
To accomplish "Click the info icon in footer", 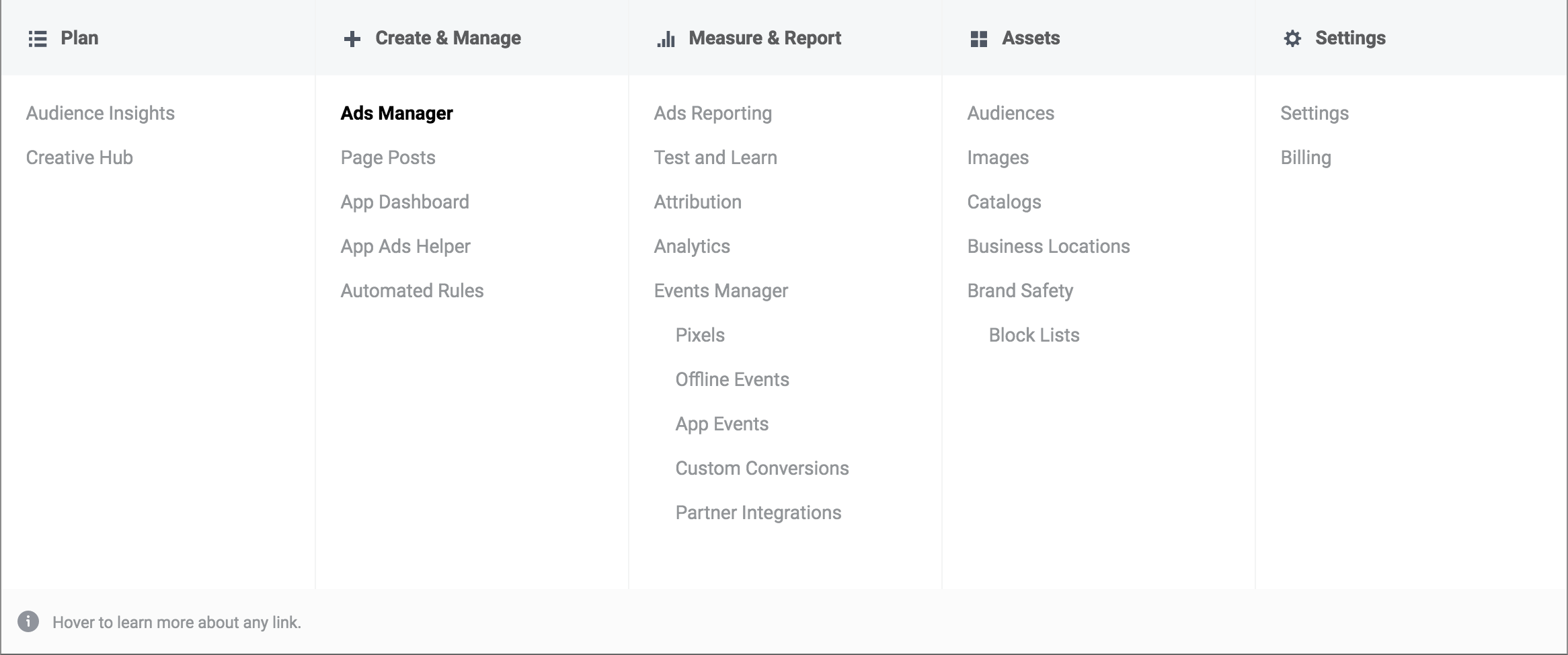I will 28,621.
